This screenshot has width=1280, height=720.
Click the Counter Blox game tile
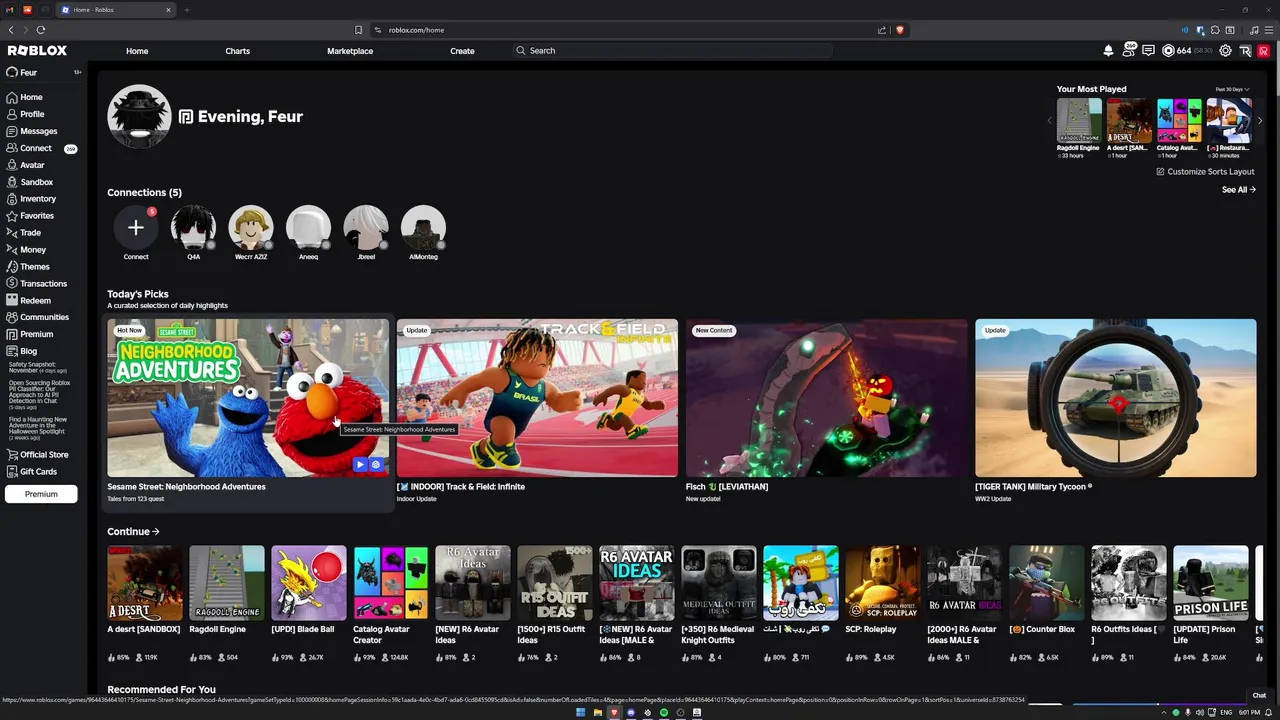[1046, 583]
